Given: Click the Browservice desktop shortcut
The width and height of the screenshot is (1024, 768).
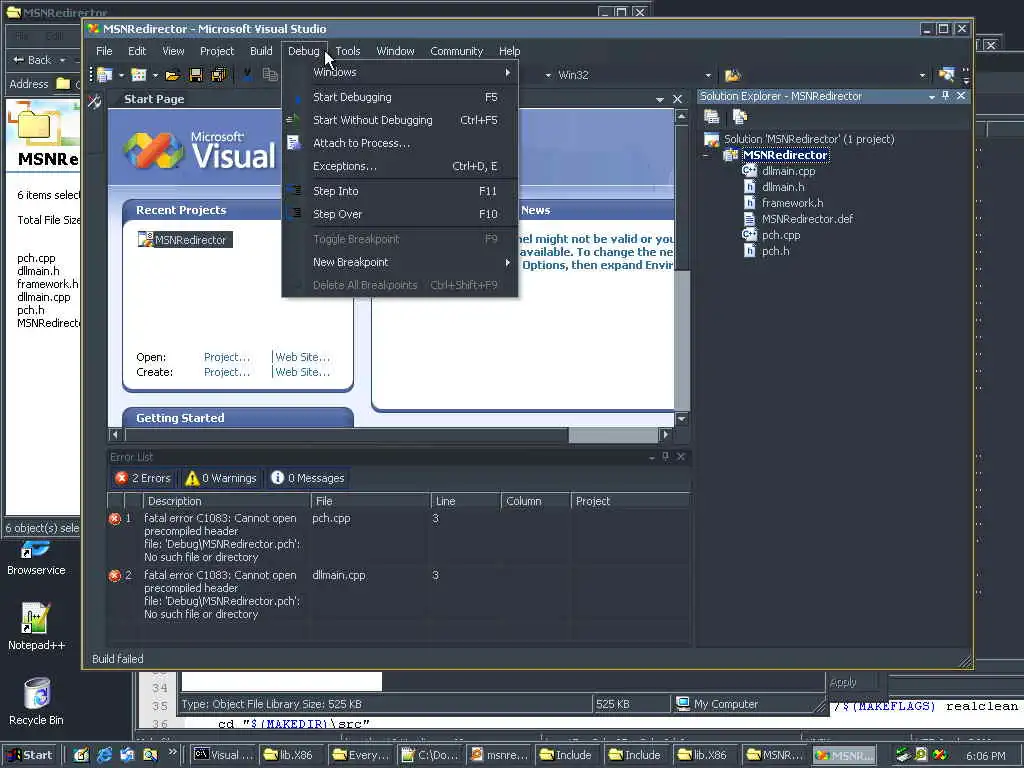Looking at the screenshot, I should [36, 558].
